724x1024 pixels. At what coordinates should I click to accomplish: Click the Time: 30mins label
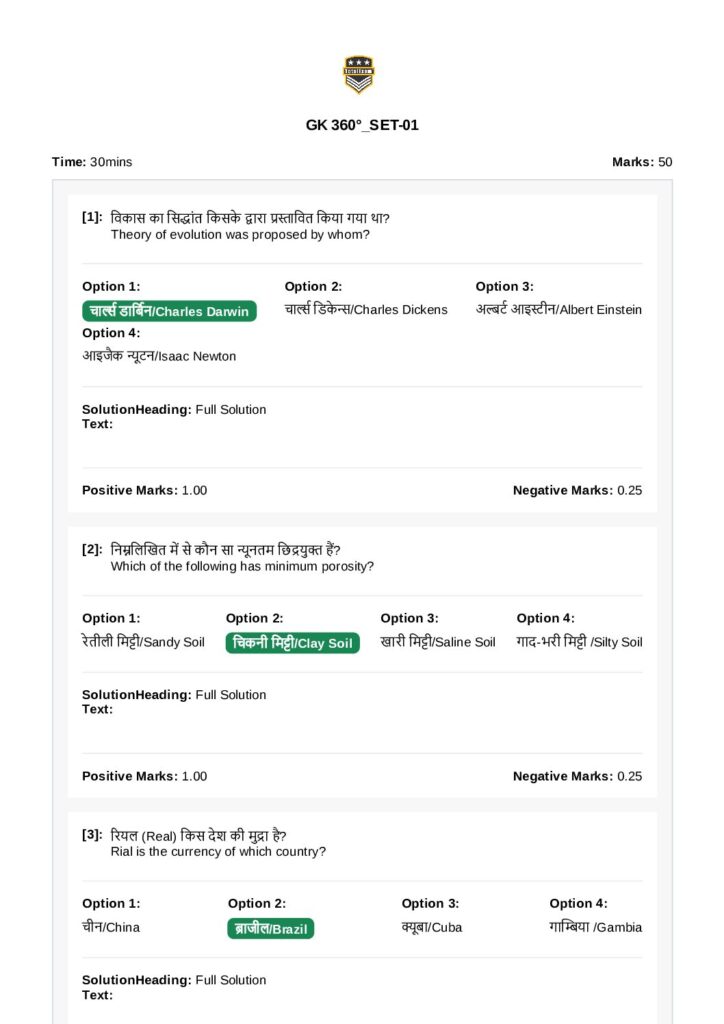(x=92, y=162)
